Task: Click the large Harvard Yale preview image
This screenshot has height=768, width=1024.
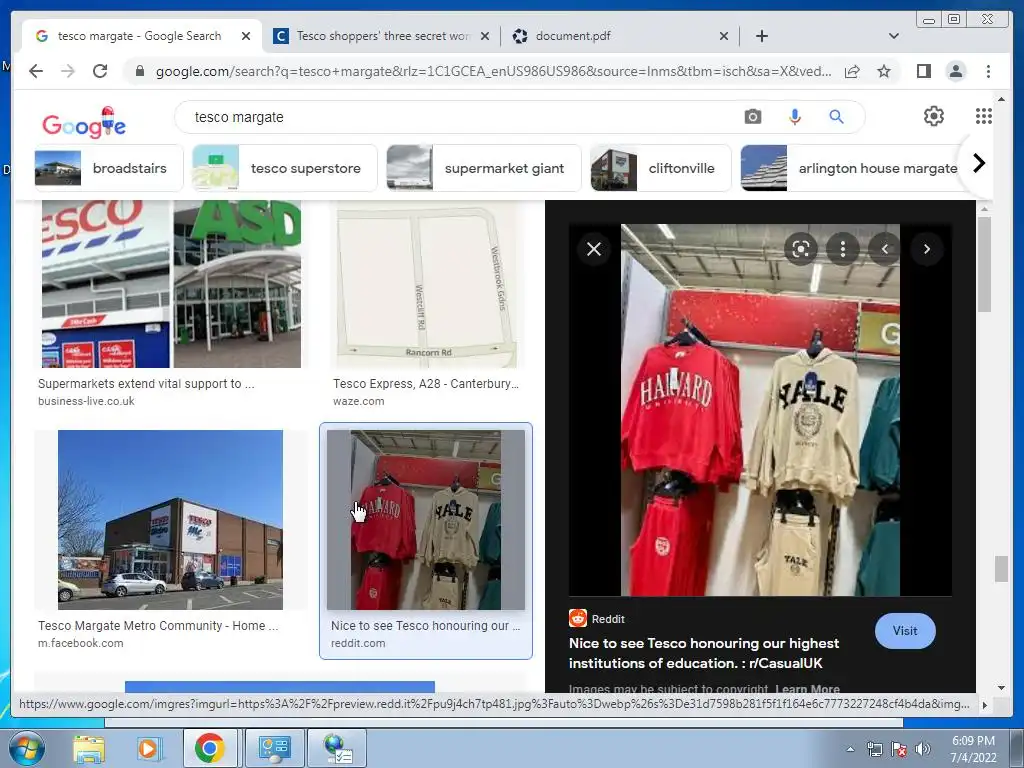Action: click(760, 410)
